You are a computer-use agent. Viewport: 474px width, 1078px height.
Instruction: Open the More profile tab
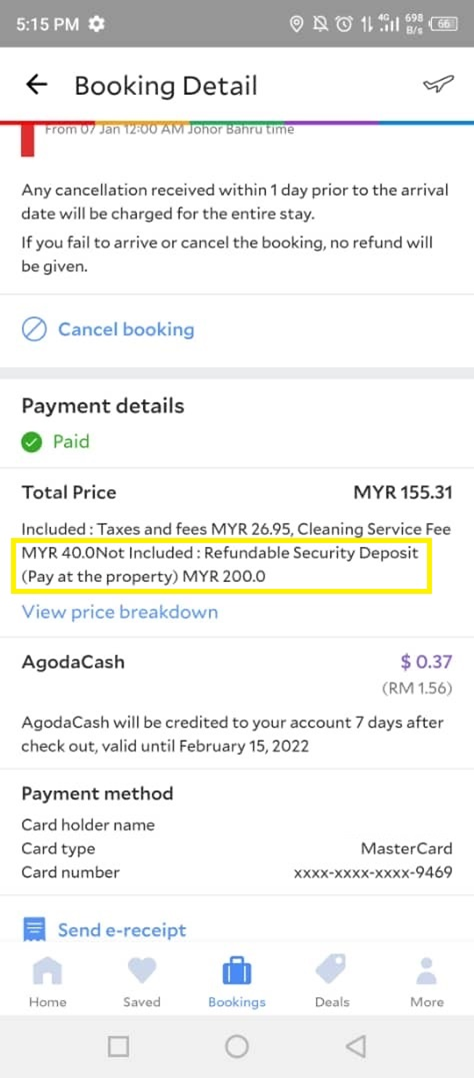(x=427, y=981)
